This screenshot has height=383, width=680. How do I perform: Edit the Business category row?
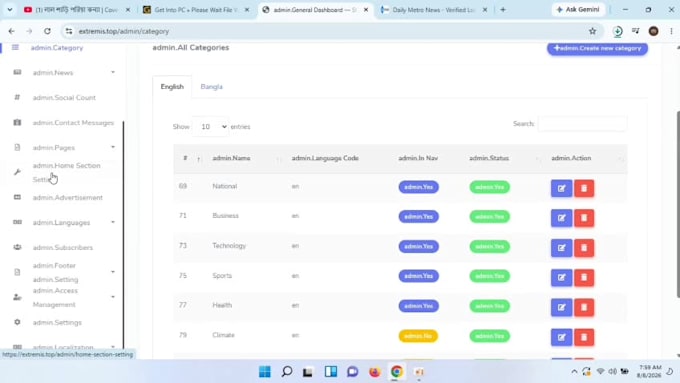pos(561,218)
